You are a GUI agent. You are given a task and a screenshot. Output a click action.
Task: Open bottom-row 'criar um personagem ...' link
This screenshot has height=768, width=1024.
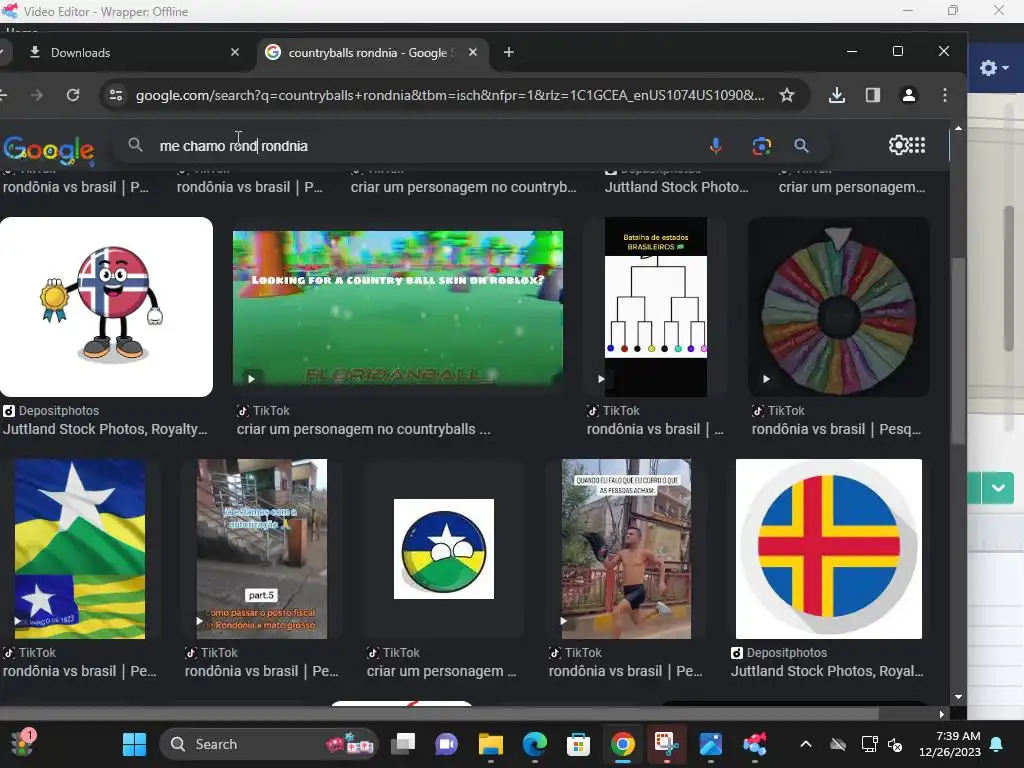pyautogui.click(x=441, y=671)
